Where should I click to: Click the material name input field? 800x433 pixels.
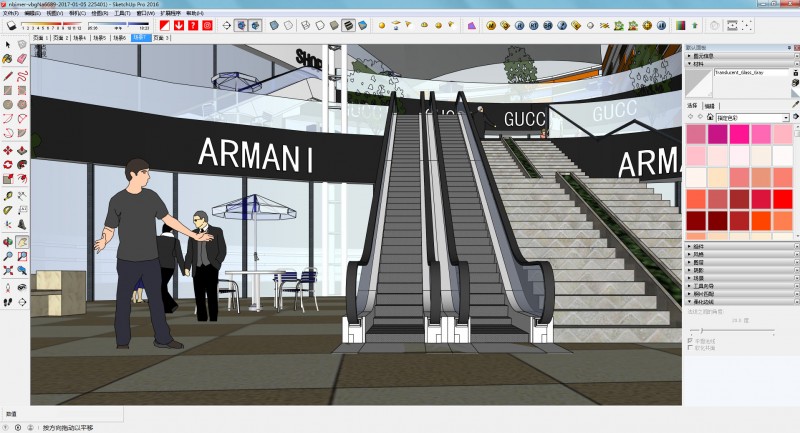[751, 73]
